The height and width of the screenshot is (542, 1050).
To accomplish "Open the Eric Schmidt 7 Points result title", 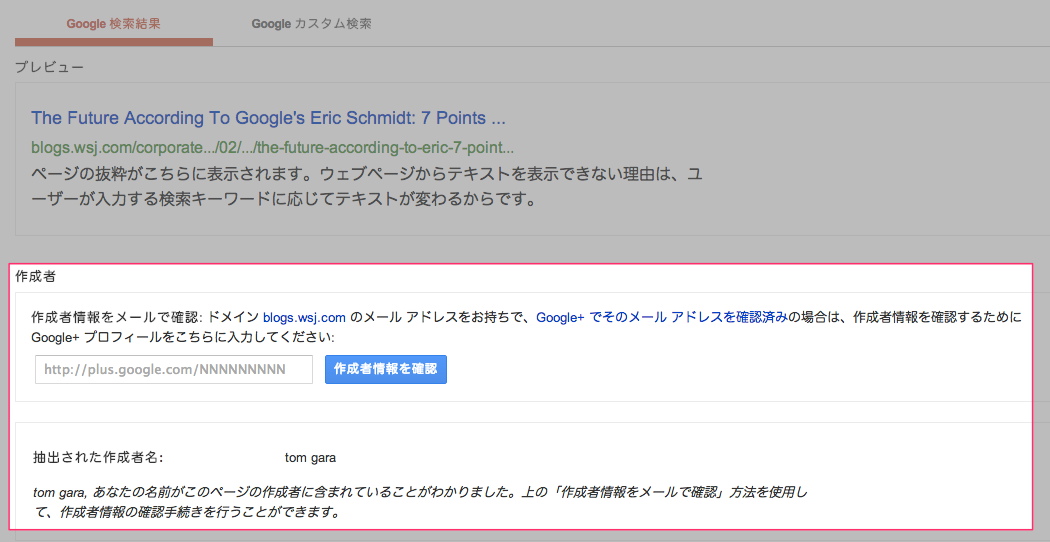I will coord(268,119).
